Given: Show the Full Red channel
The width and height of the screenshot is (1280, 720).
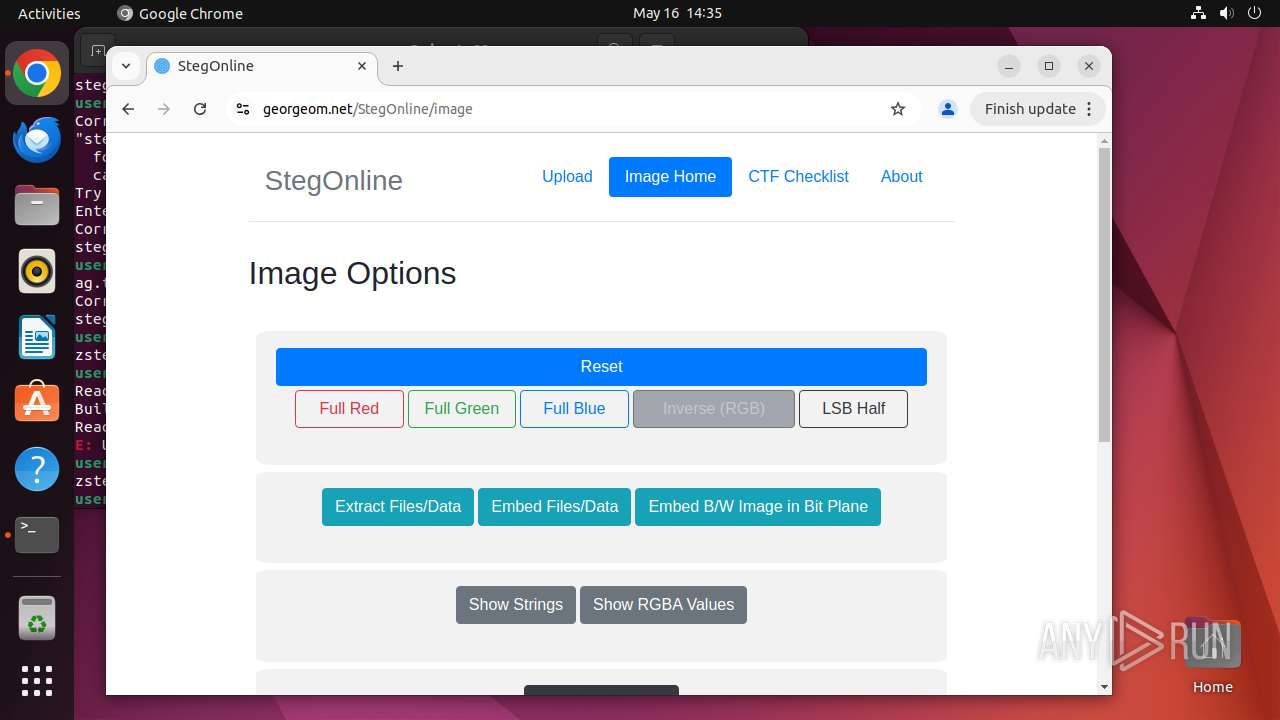Looking at the screenshot, I should [349, 409].
